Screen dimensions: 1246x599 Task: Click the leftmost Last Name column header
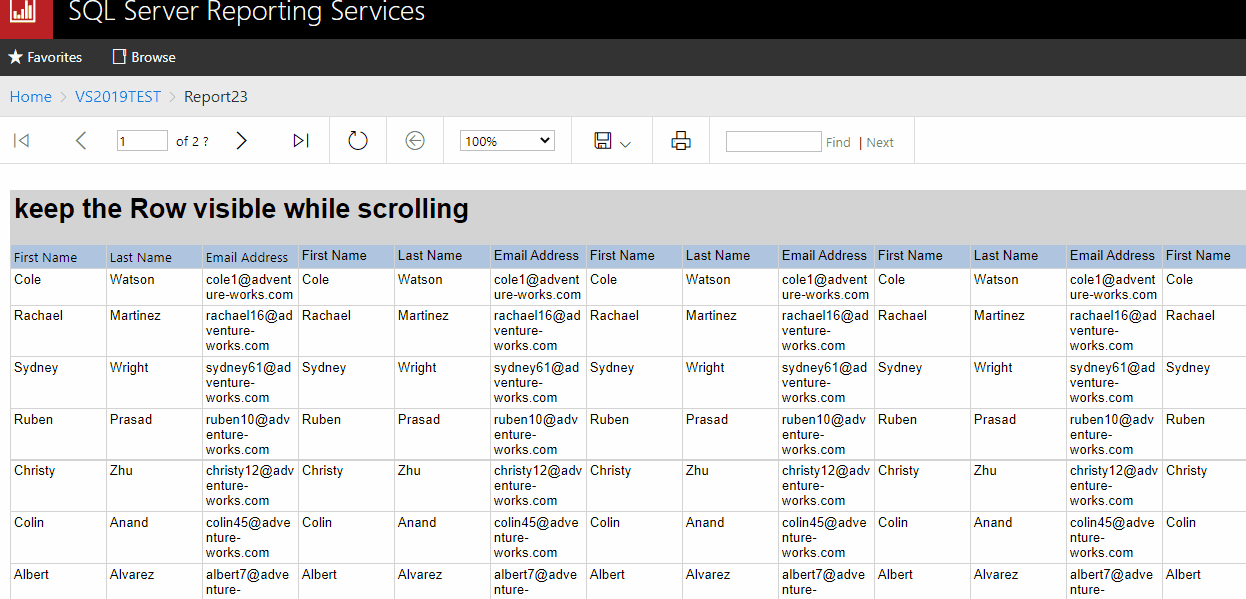(x=154, y=257)
